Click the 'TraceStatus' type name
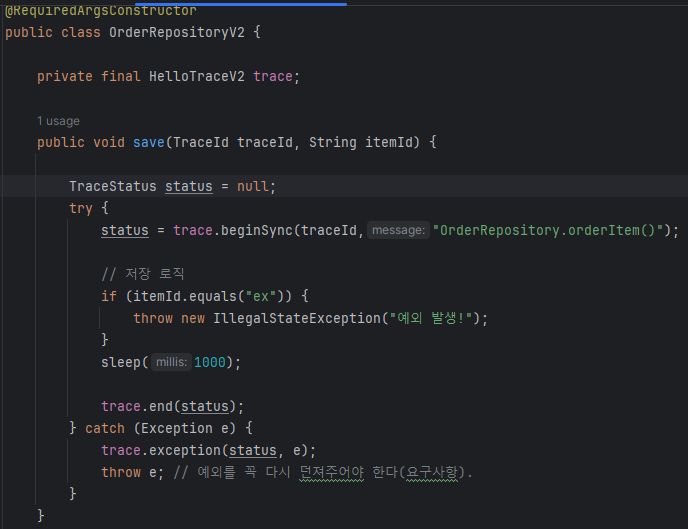688x529 pixels. tap(113, 186)
